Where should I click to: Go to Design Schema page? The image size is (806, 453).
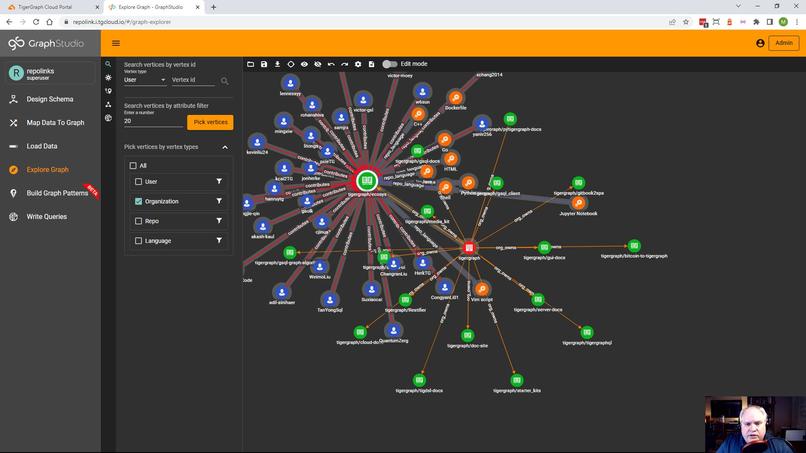(50, 99)
